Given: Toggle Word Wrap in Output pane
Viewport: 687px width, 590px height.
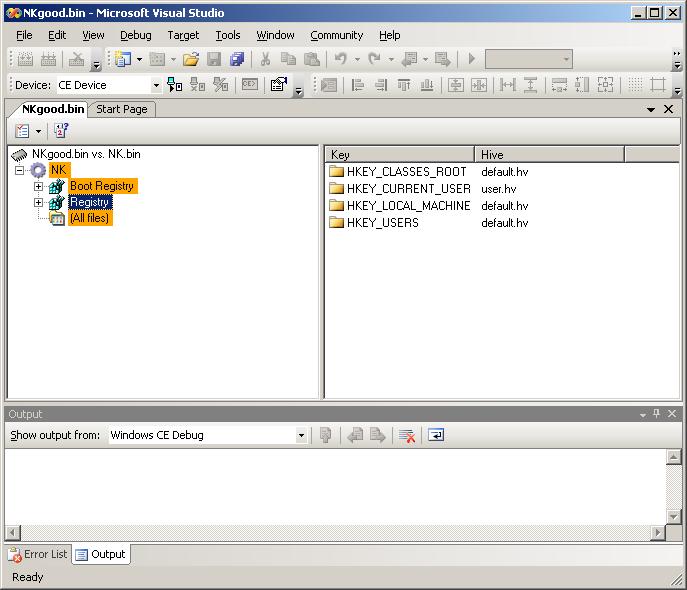Looking at the screenshot, I should point(436,435).
